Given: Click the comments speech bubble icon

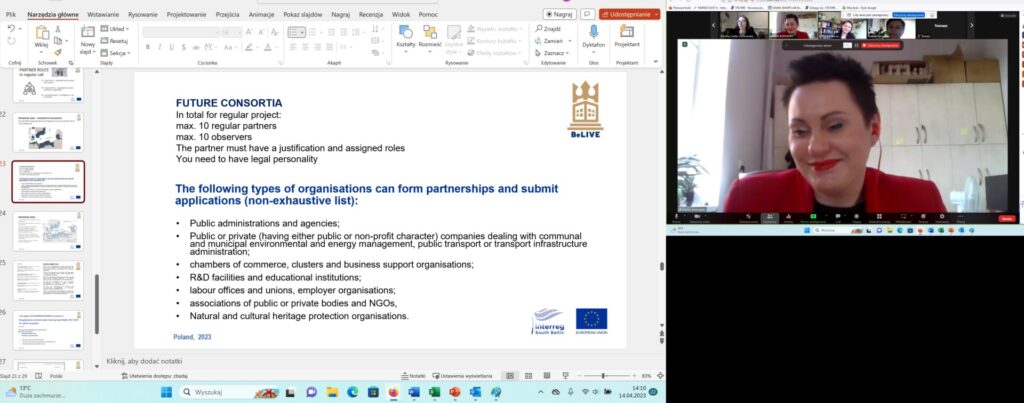Looking at the screenshot, I should tap(588, 14).
